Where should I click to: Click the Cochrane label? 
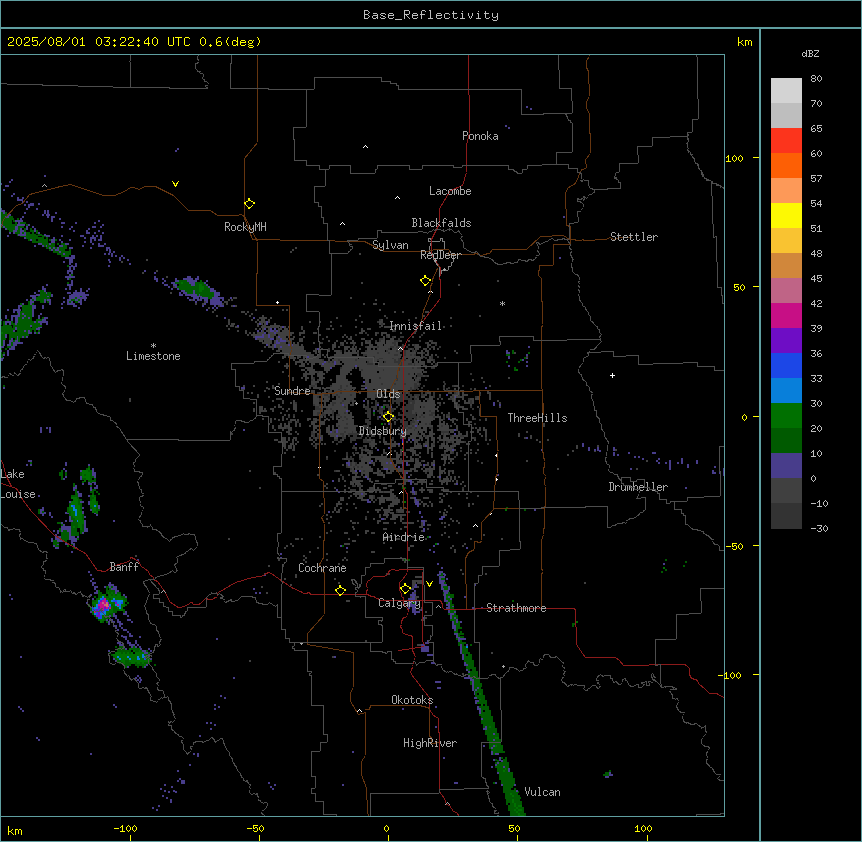pyautogui.click(x=322, y=568)
